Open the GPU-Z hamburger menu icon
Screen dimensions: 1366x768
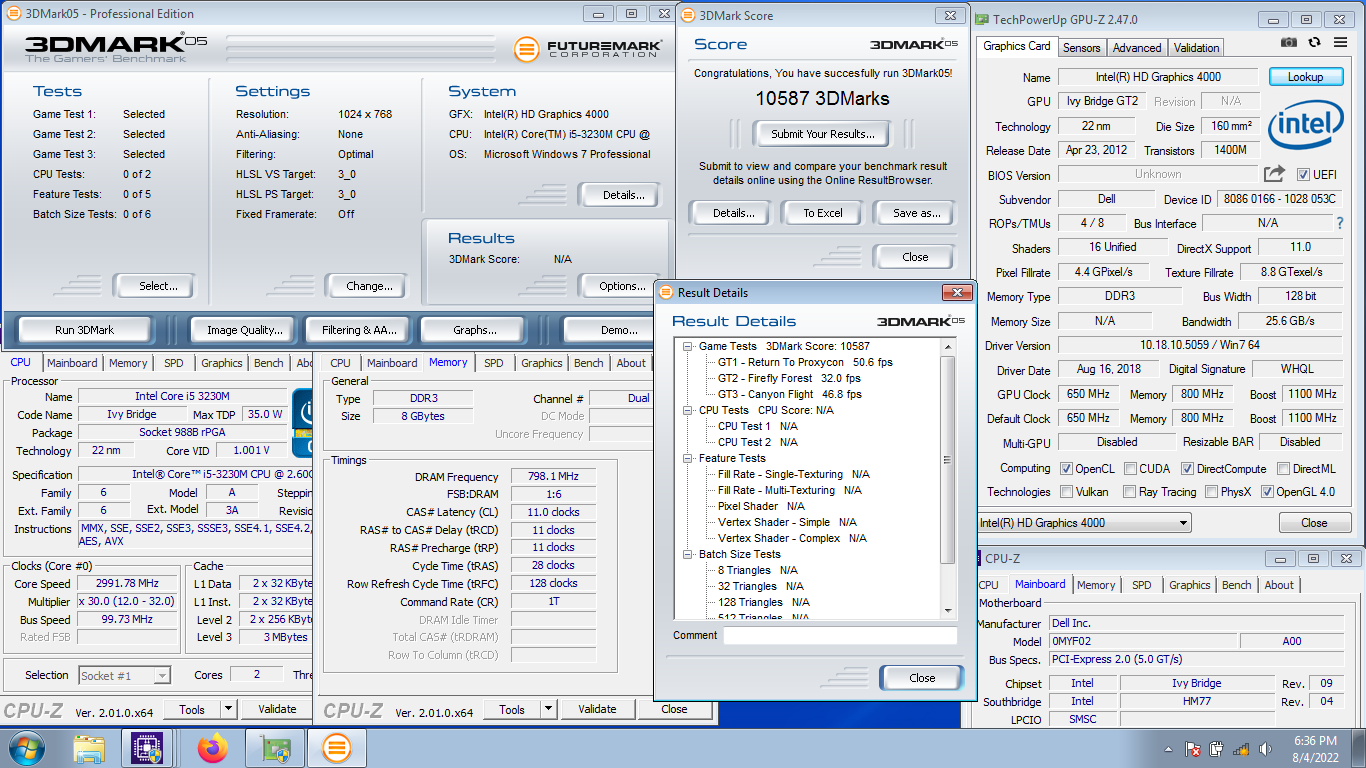(1340, 43)
